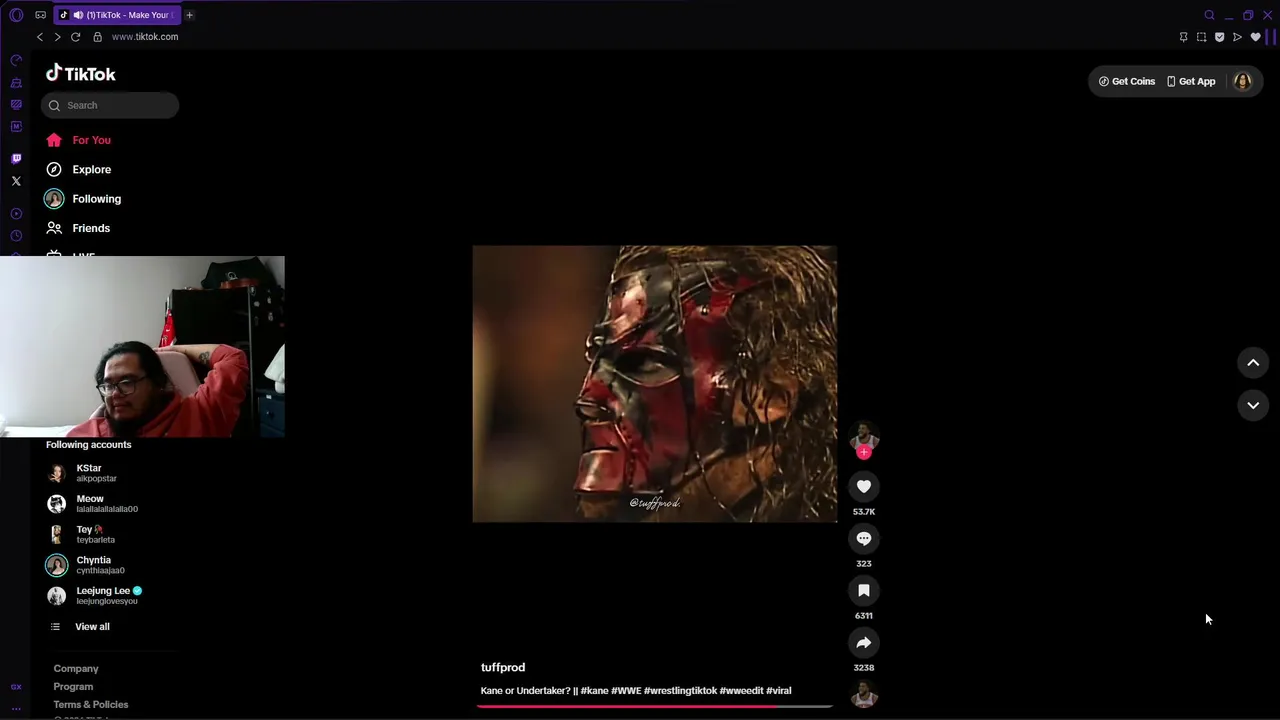Open the M panel in Opera sidebar

(x=16, y=126)
